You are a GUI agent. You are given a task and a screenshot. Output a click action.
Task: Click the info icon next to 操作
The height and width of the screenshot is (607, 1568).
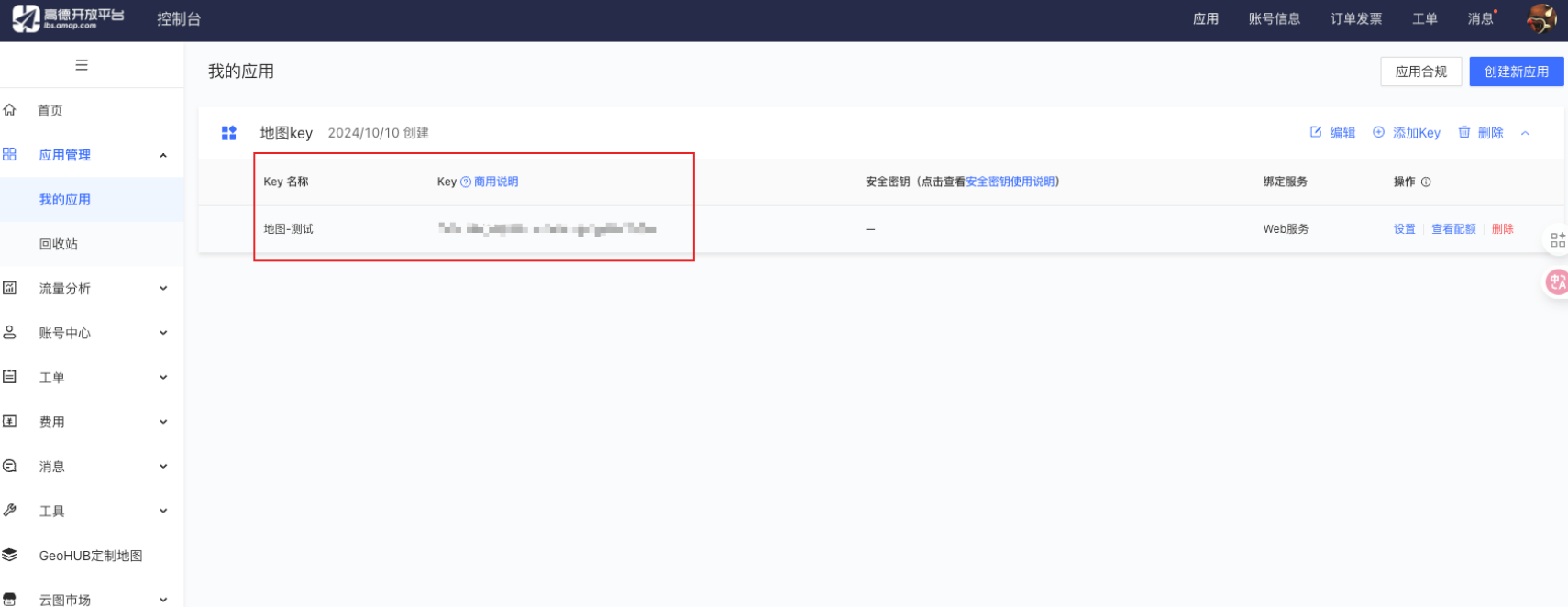click(1426, 182)
